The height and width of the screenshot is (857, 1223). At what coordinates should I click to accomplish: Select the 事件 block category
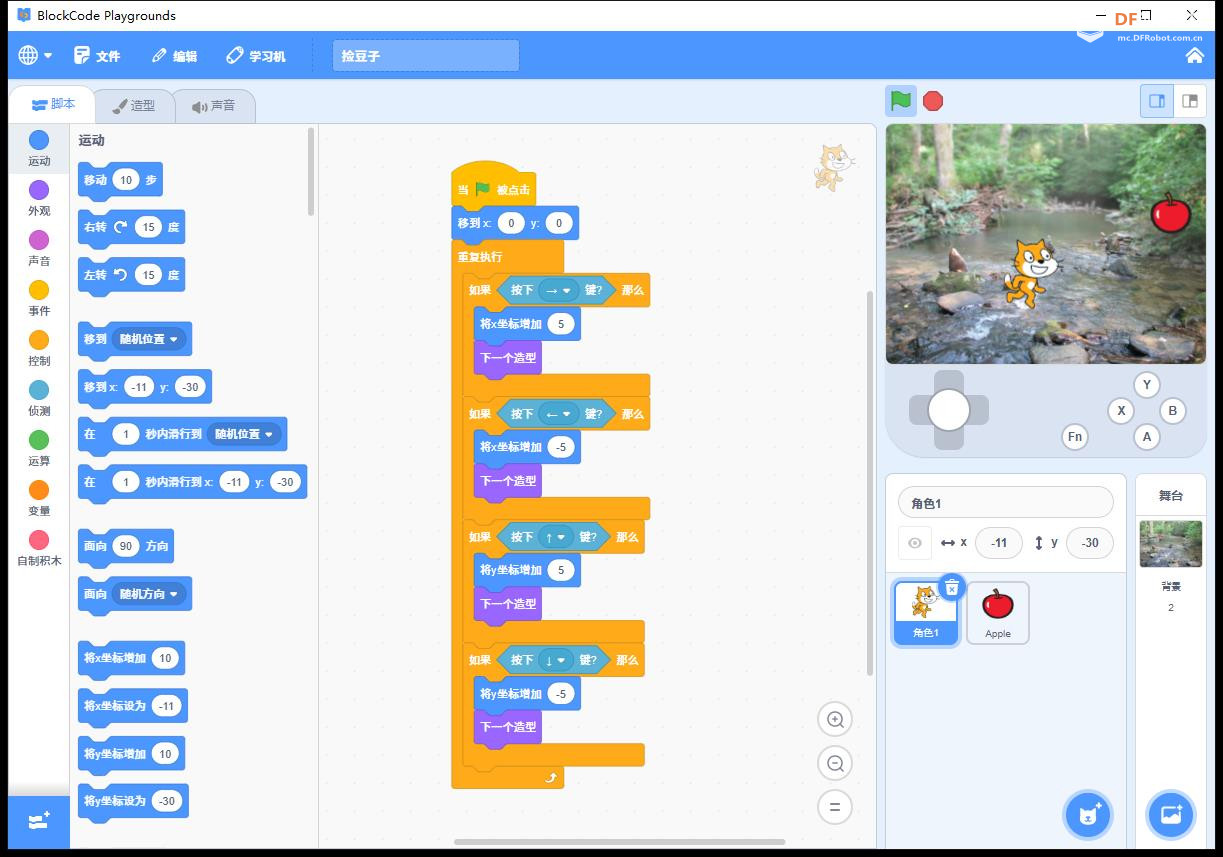coord(39,298)
